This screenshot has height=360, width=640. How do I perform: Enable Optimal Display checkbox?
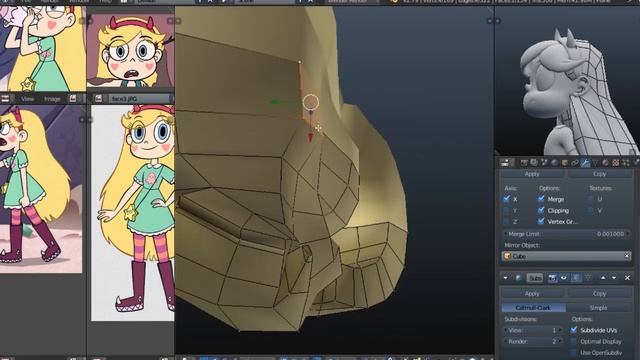tap(574, 341)
